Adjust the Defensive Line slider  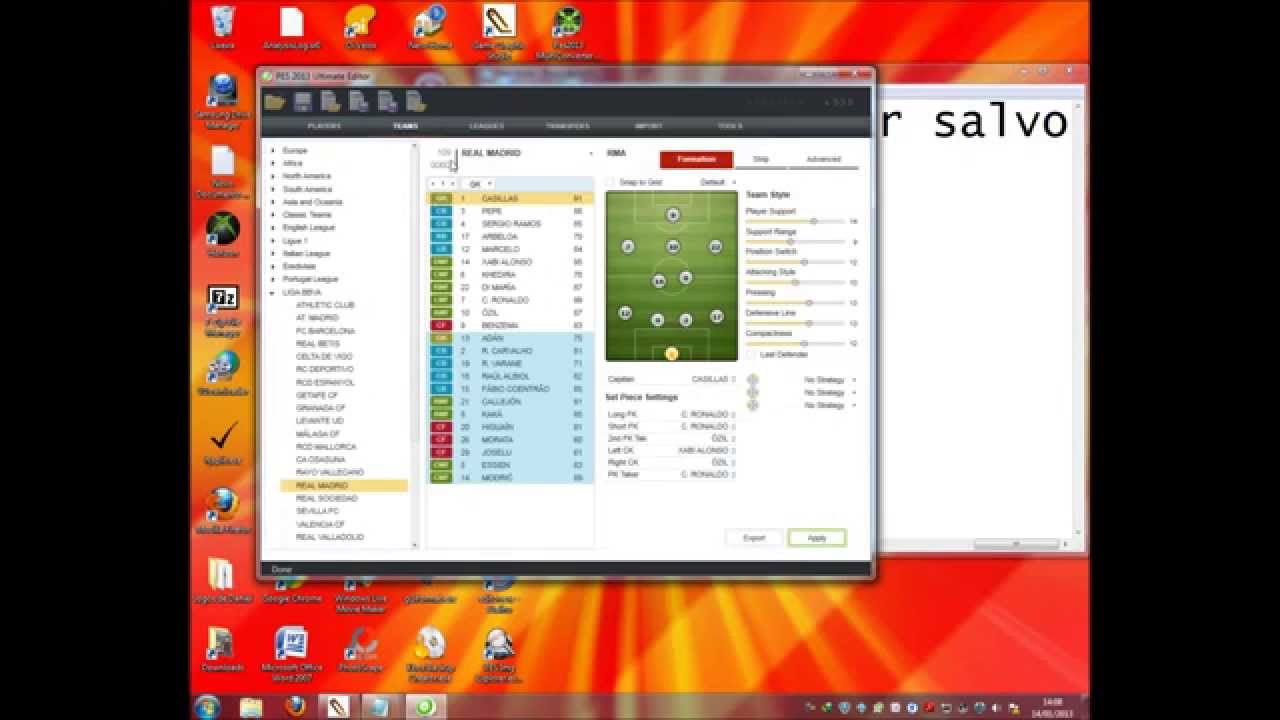coord(796,323)
